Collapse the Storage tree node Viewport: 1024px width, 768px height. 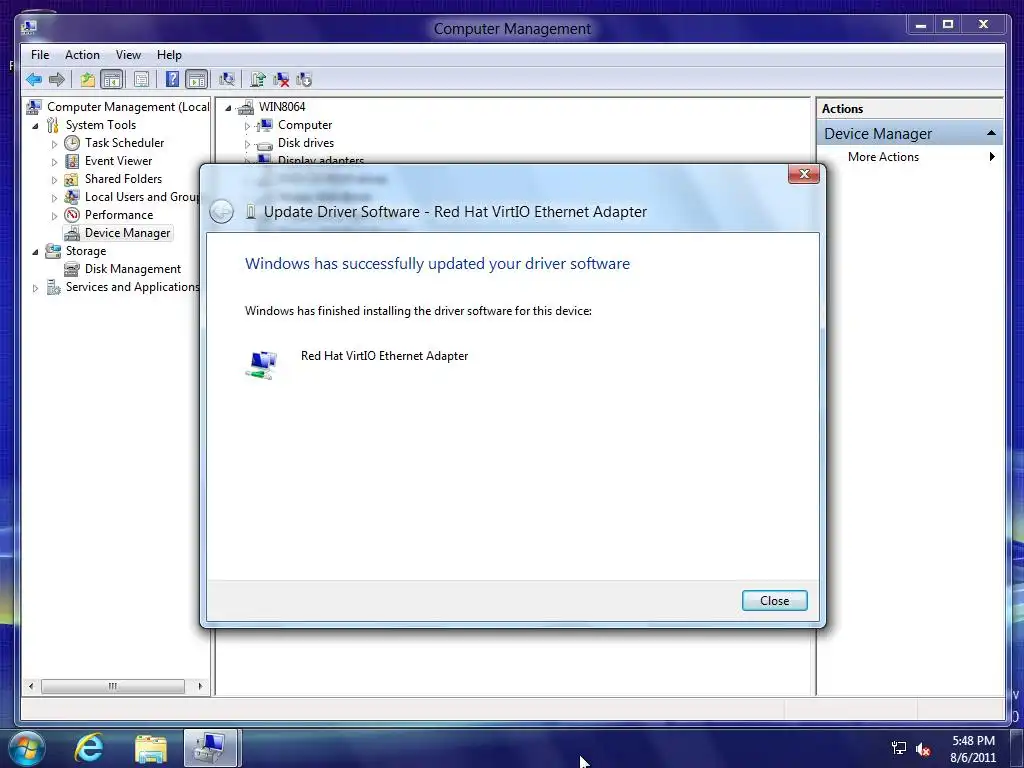35,251
